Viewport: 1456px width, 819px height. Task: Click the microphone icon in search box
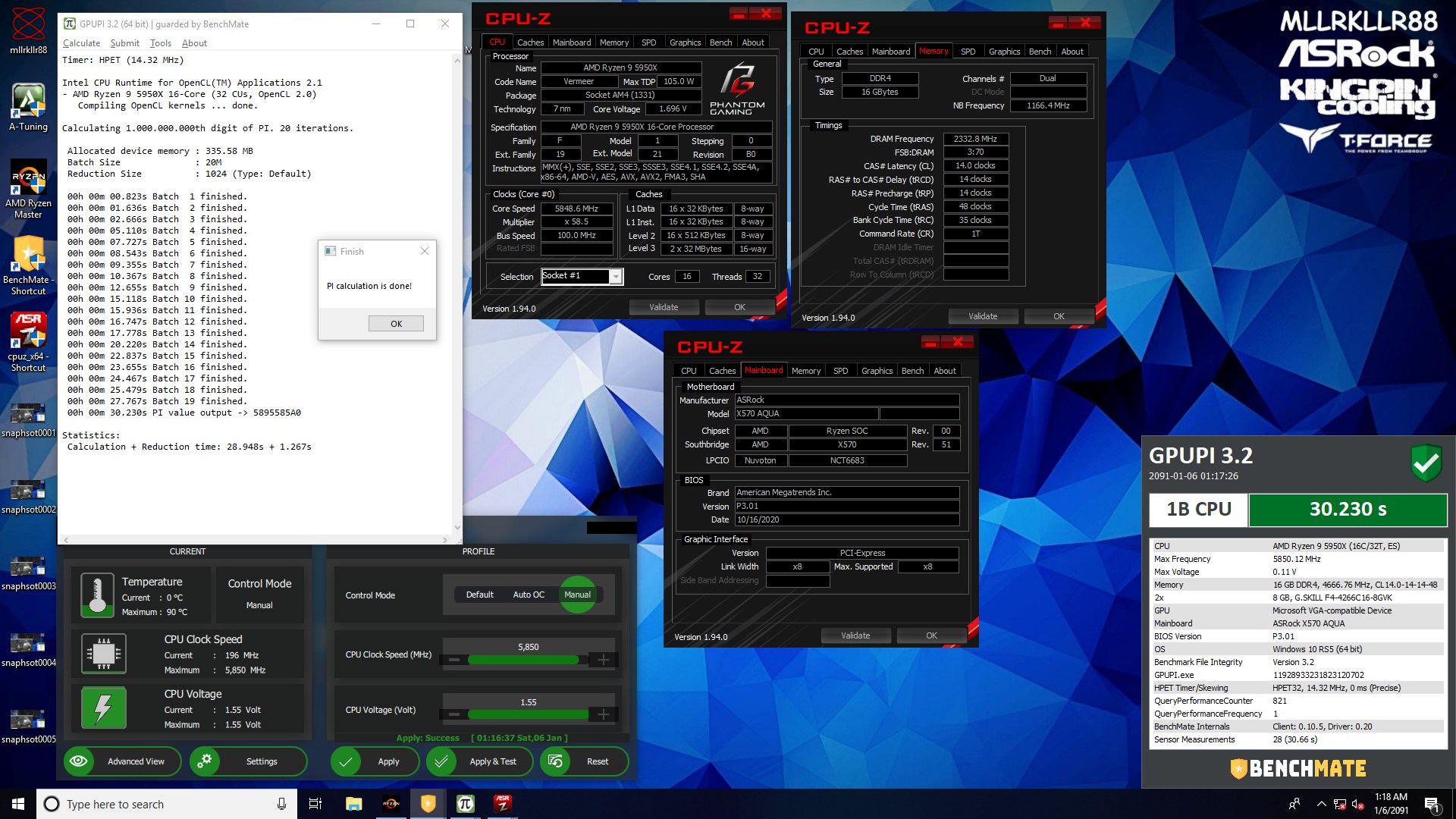[281, 804]
